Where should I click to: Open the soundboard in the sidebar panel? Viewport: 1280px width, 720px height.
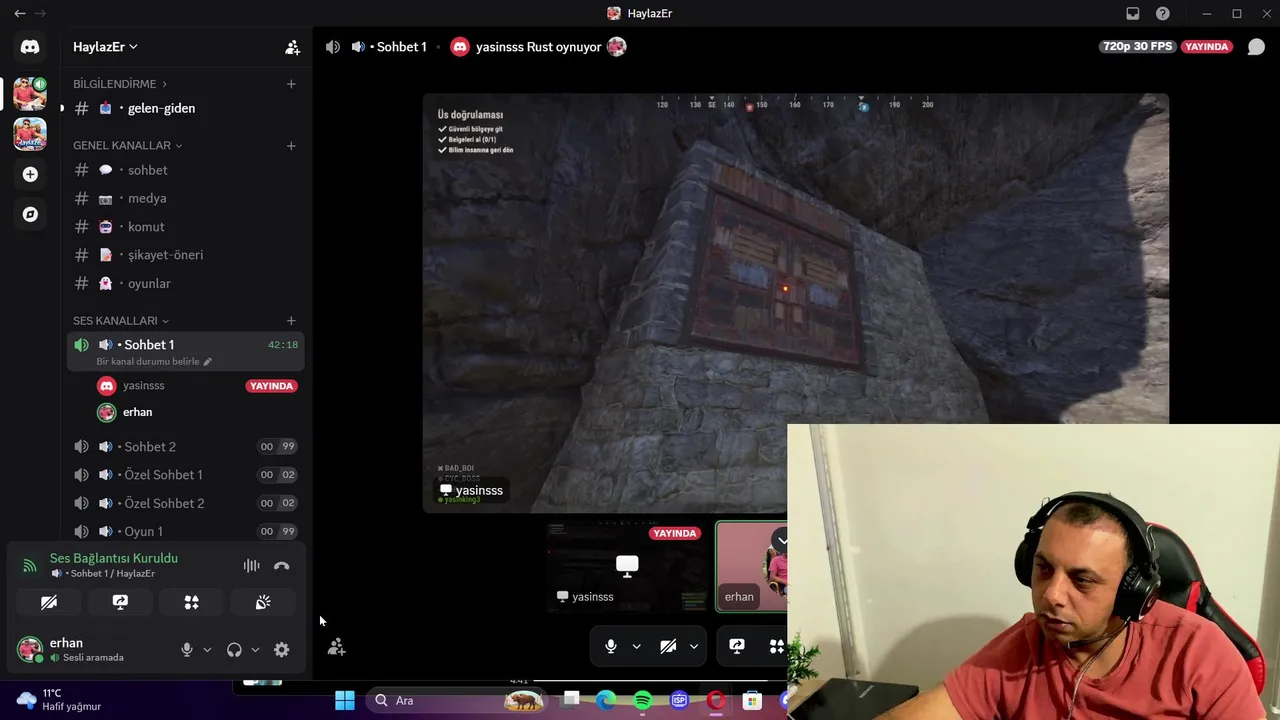click(x=263, y=602)
